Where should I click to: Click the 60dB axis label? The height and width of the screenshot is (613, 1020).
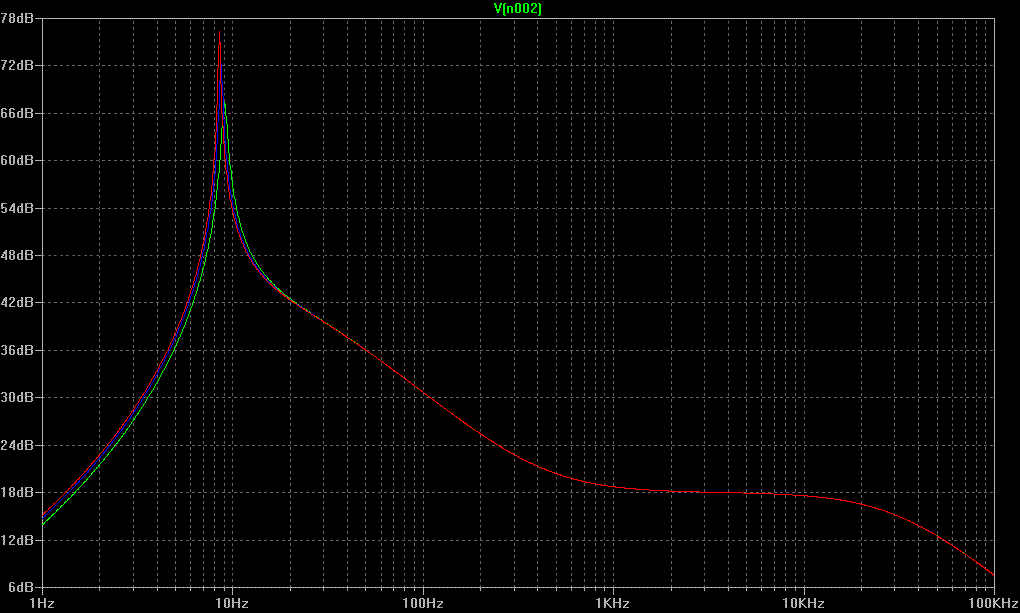tap(17, 160)
